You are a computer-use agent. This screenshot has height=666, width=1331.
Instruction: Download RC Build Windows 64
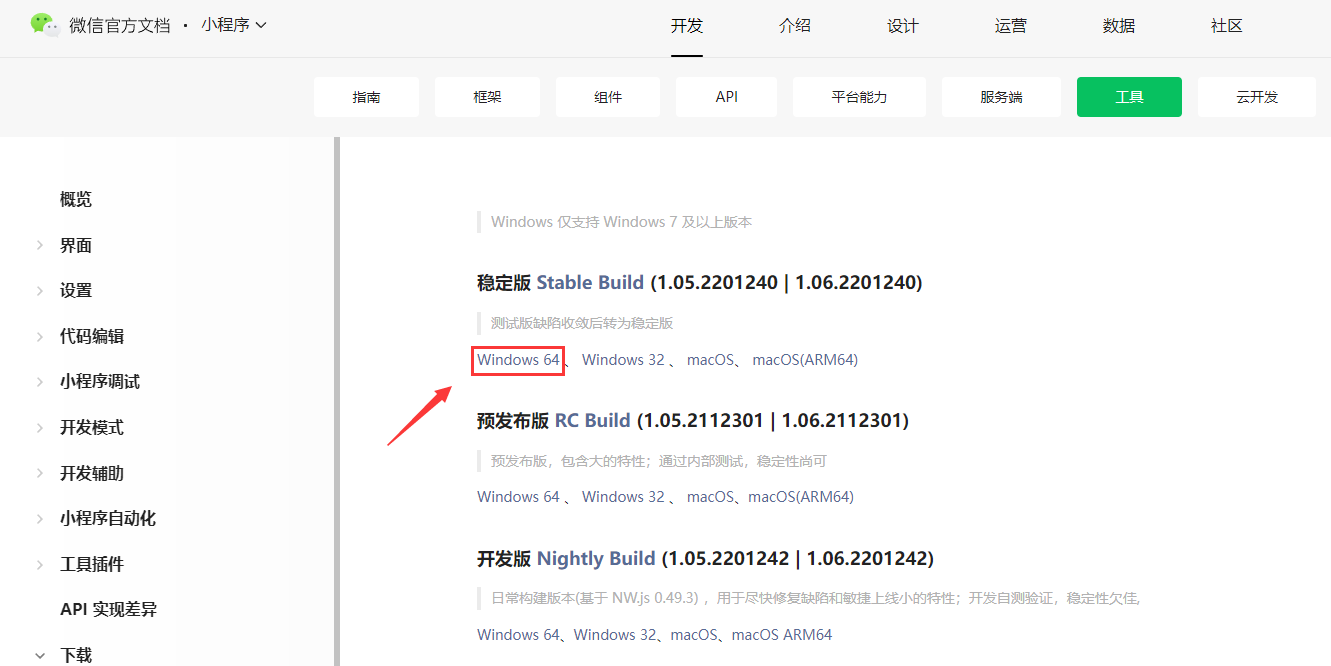click(518, 496)
